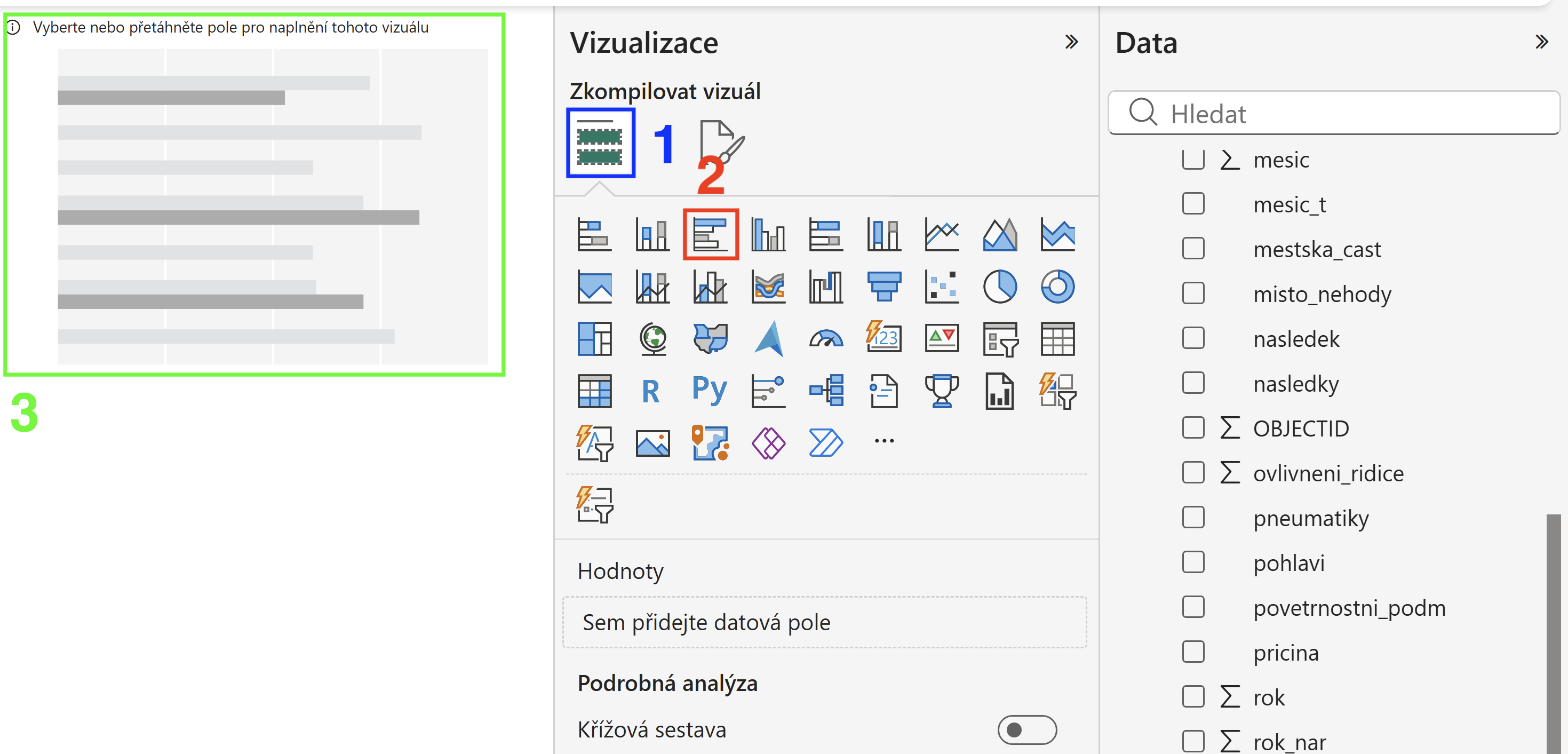The image size is (1568, 754).
Task: Select the clustered bar chart visual
Action: pyautogui.click(x=710, y=234)
